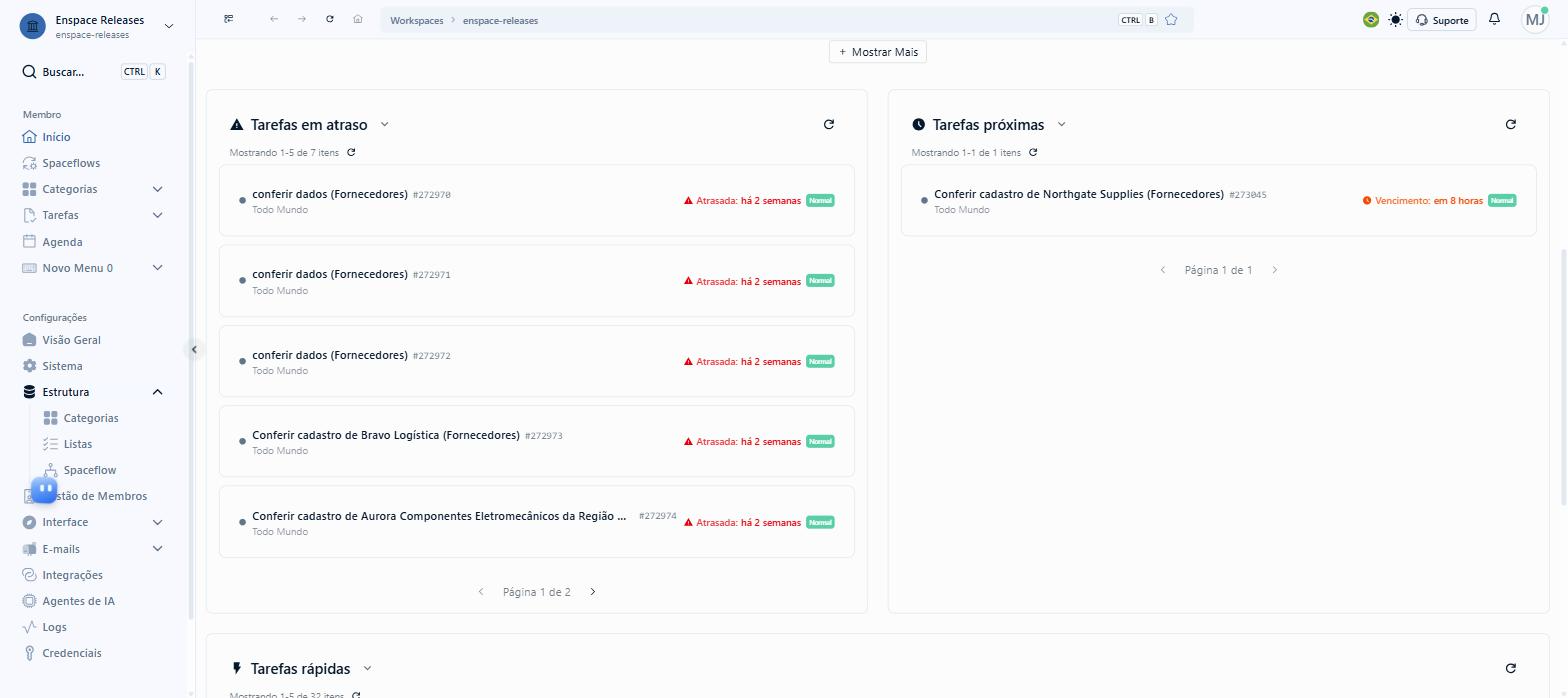Open task Conferir cadastro de Aurora Componentes

point(537,522)
